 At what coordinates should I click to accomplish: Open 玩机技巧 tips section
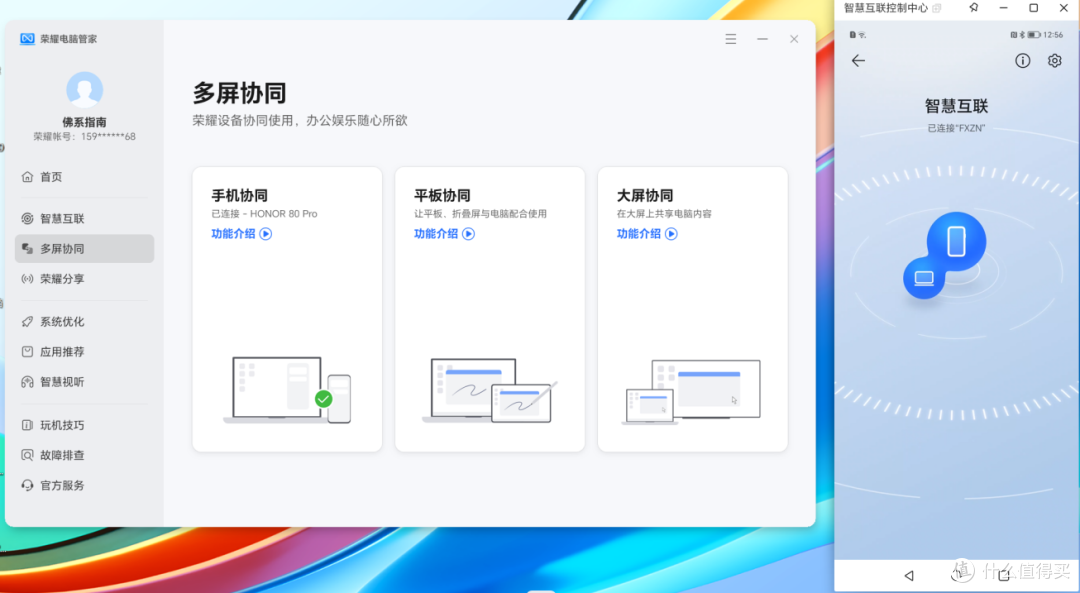tap(60, 424)
